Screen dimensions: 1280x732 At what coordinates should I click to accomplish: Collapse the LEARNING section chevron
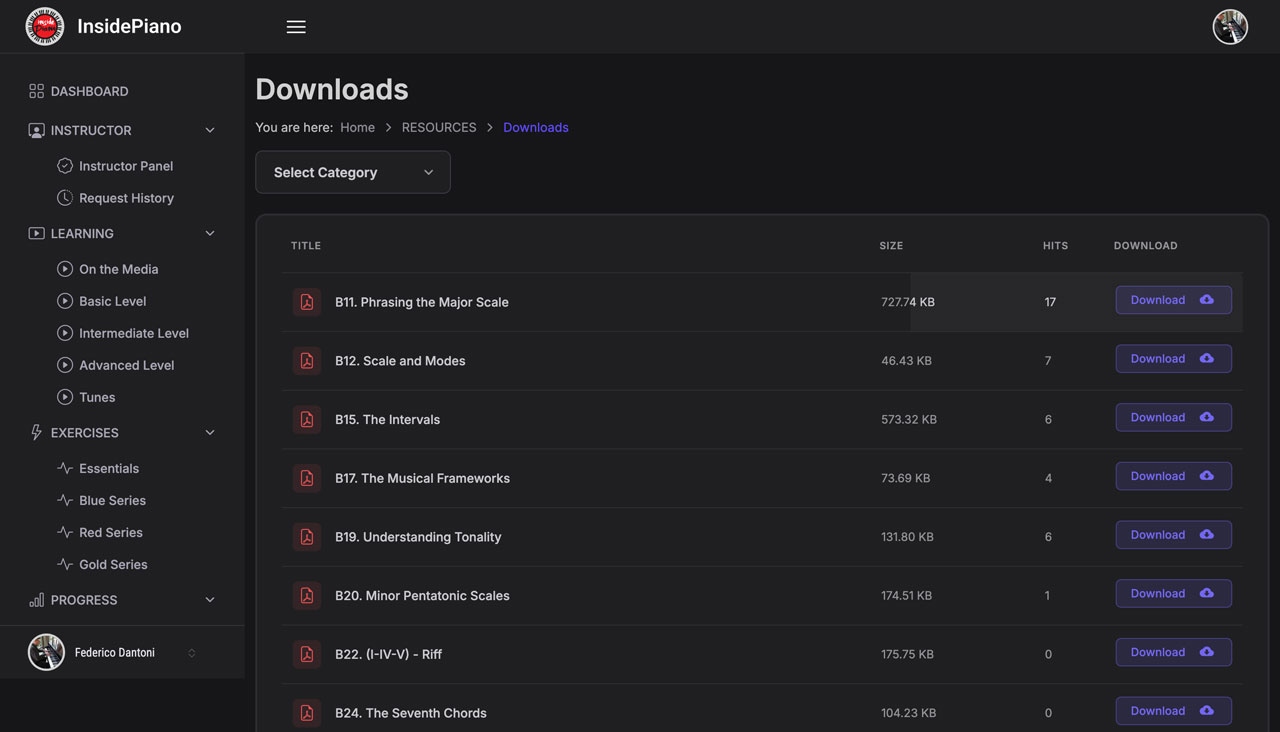(210, 233)
